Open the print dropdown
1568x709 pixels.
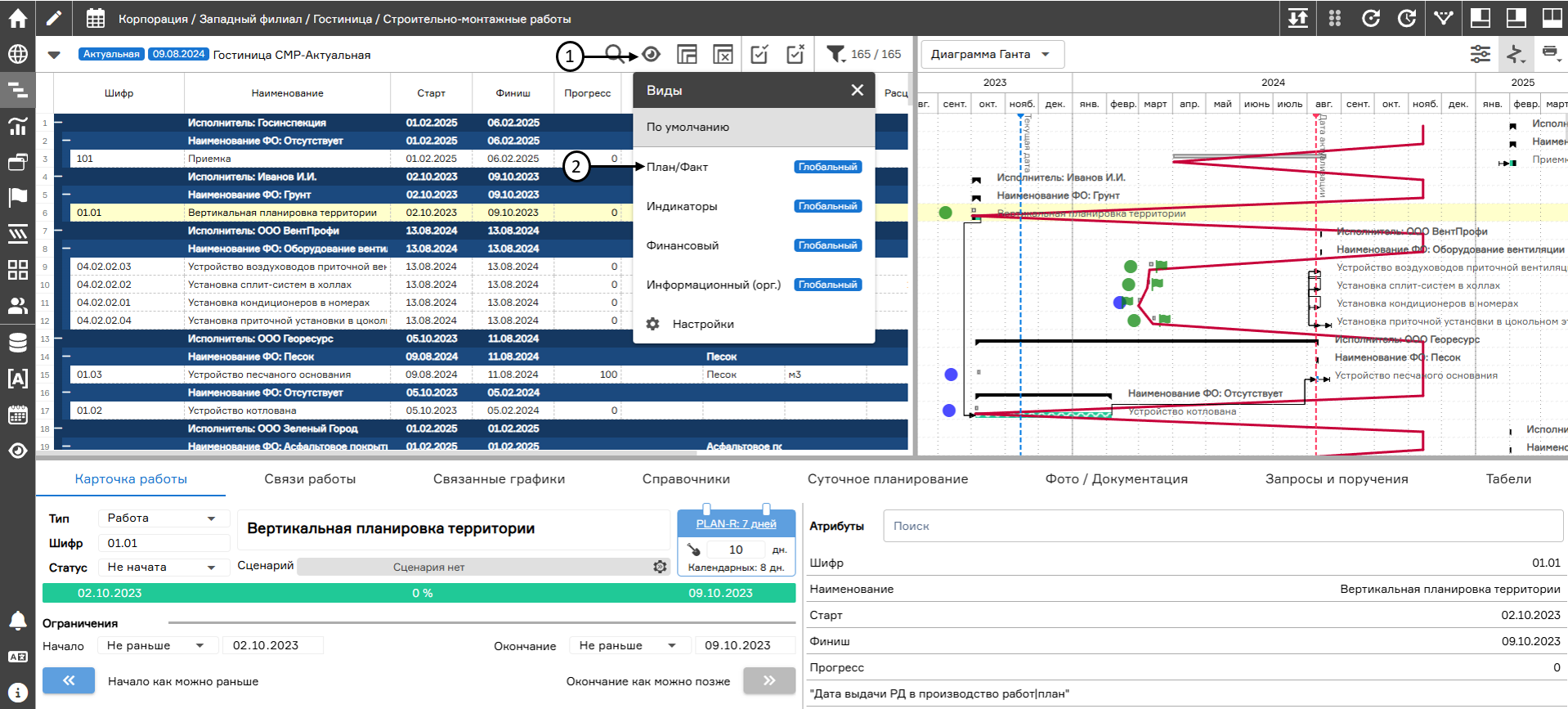[x=1551, y=54]
